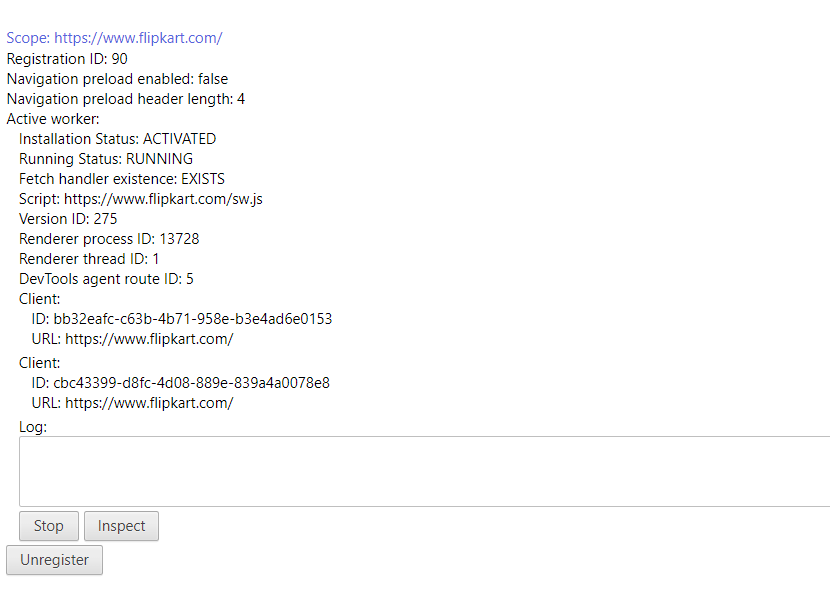Viewport: 830px width, 598px height.
Task: Click Navigation preload header length: 4
Action: pos(126,99)
